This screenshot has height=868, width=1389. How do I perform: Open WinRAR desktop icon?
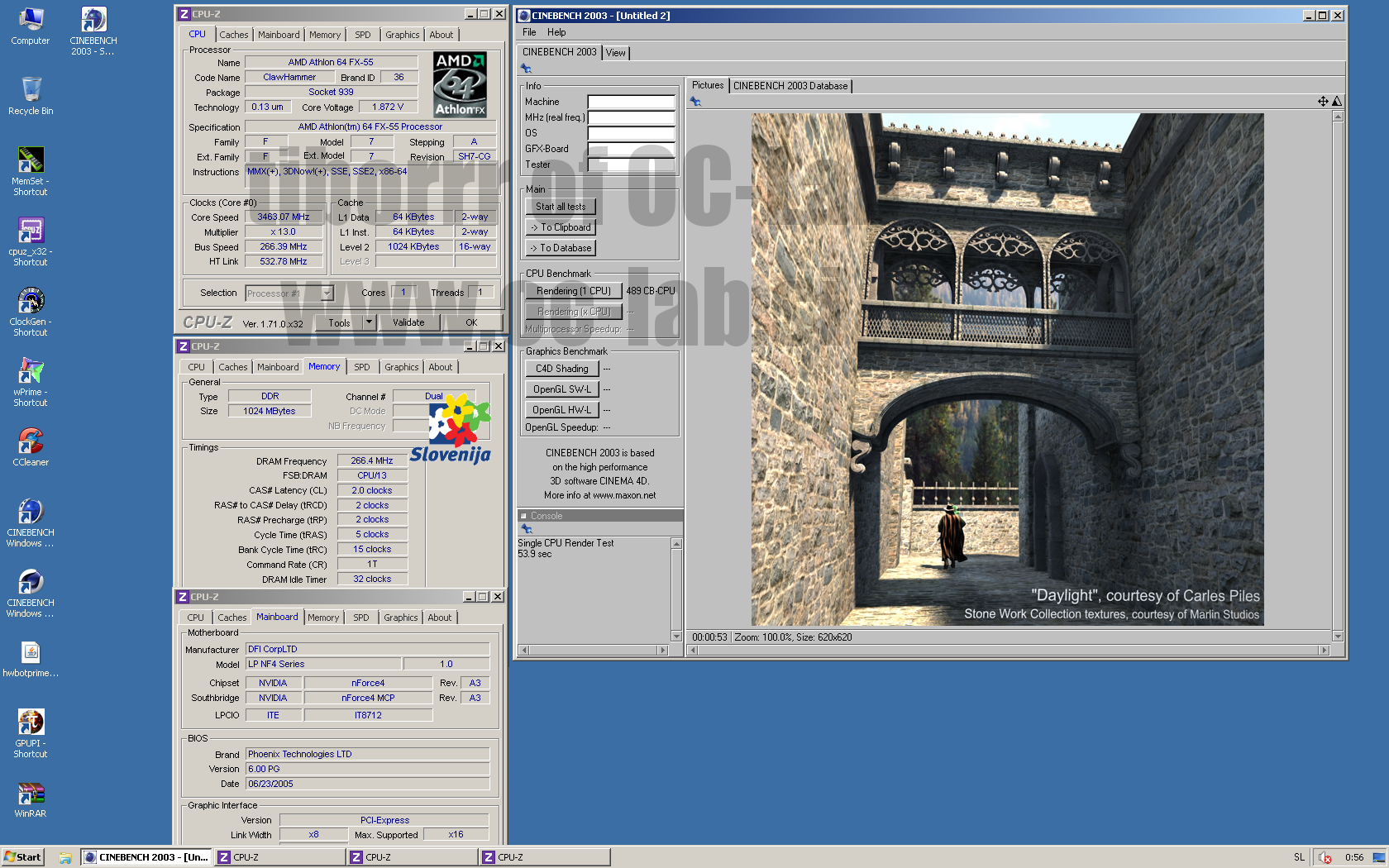tap(30, 800)
